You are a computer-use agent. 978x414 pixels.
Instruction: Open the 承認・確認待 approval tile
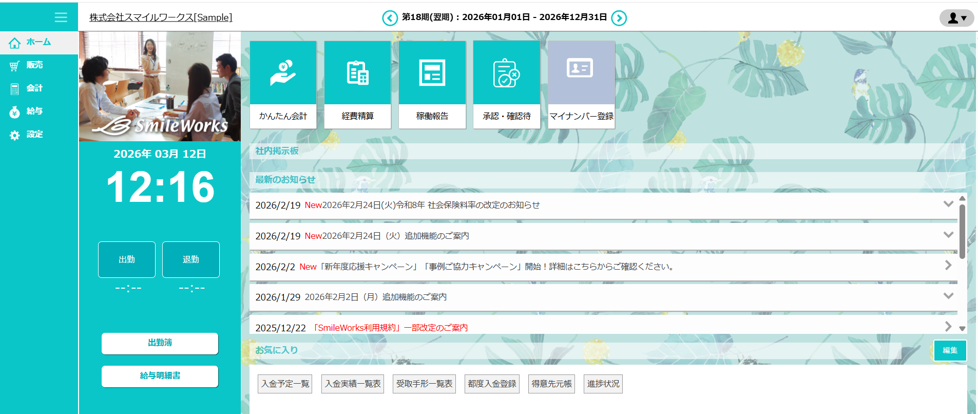[506, 74]
